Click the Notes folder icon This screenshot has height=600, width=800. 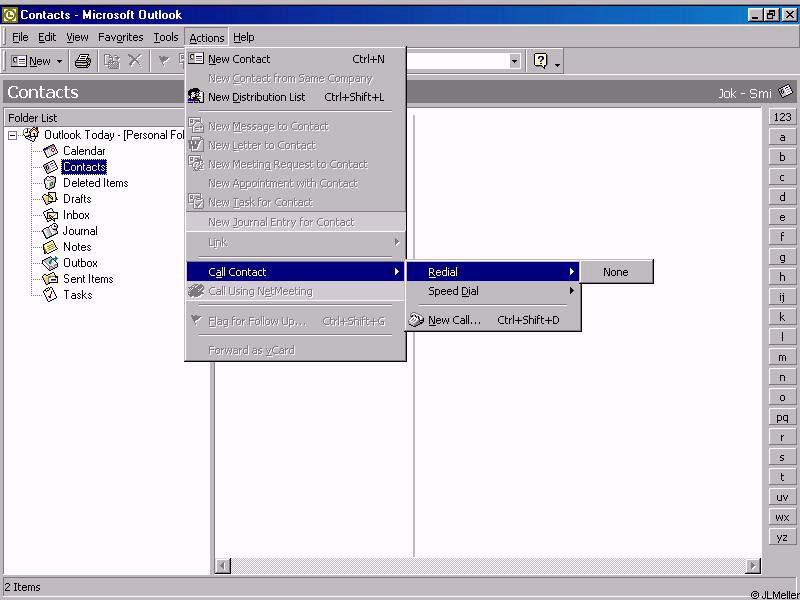50,247
